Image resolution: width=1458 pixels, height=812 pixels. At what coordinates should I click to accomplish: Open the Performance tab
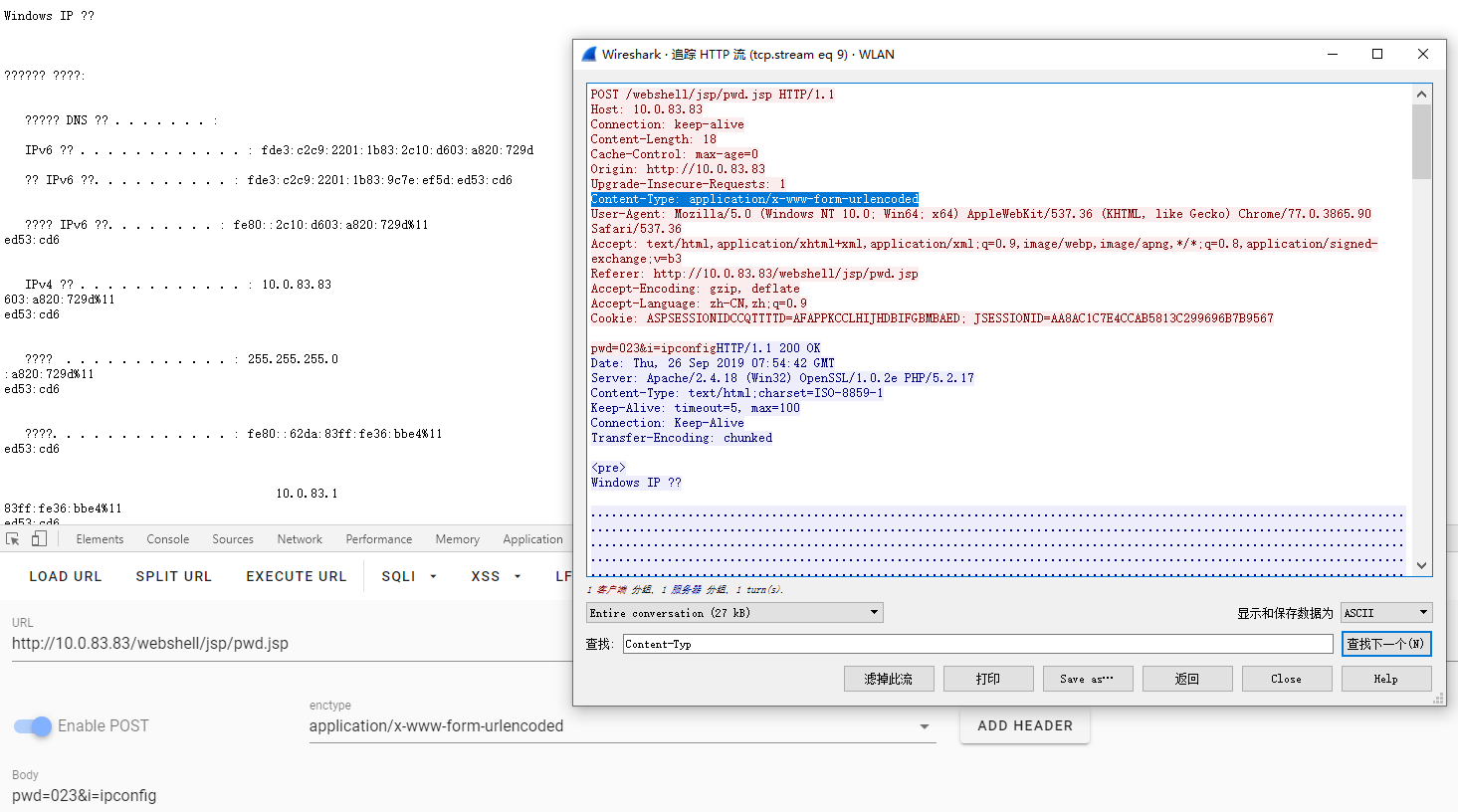[x=378, y=539]
